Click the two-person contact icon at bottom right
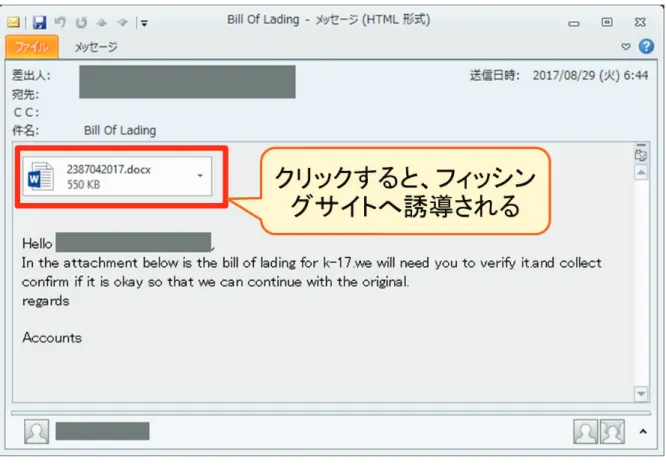 612,432
